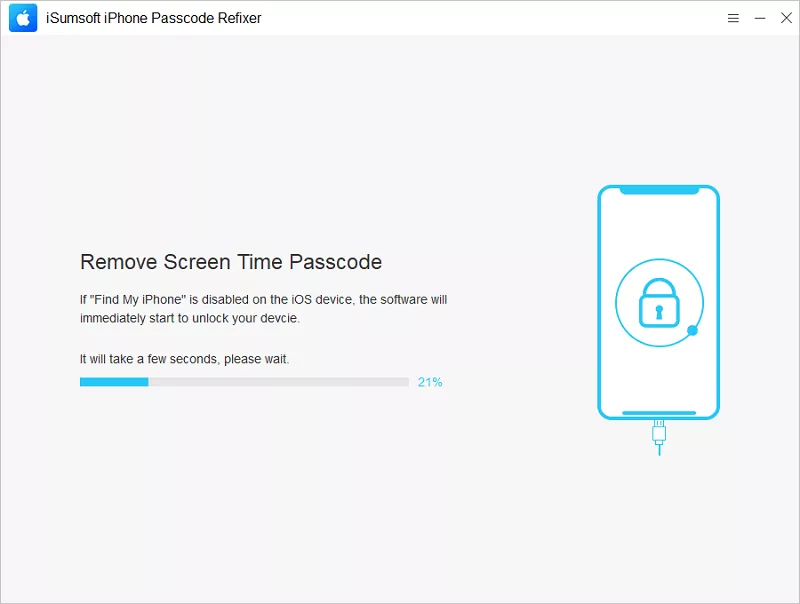Click the "Remove Screen Time Passcode" heading
The image size is (800, 604).
231,262
